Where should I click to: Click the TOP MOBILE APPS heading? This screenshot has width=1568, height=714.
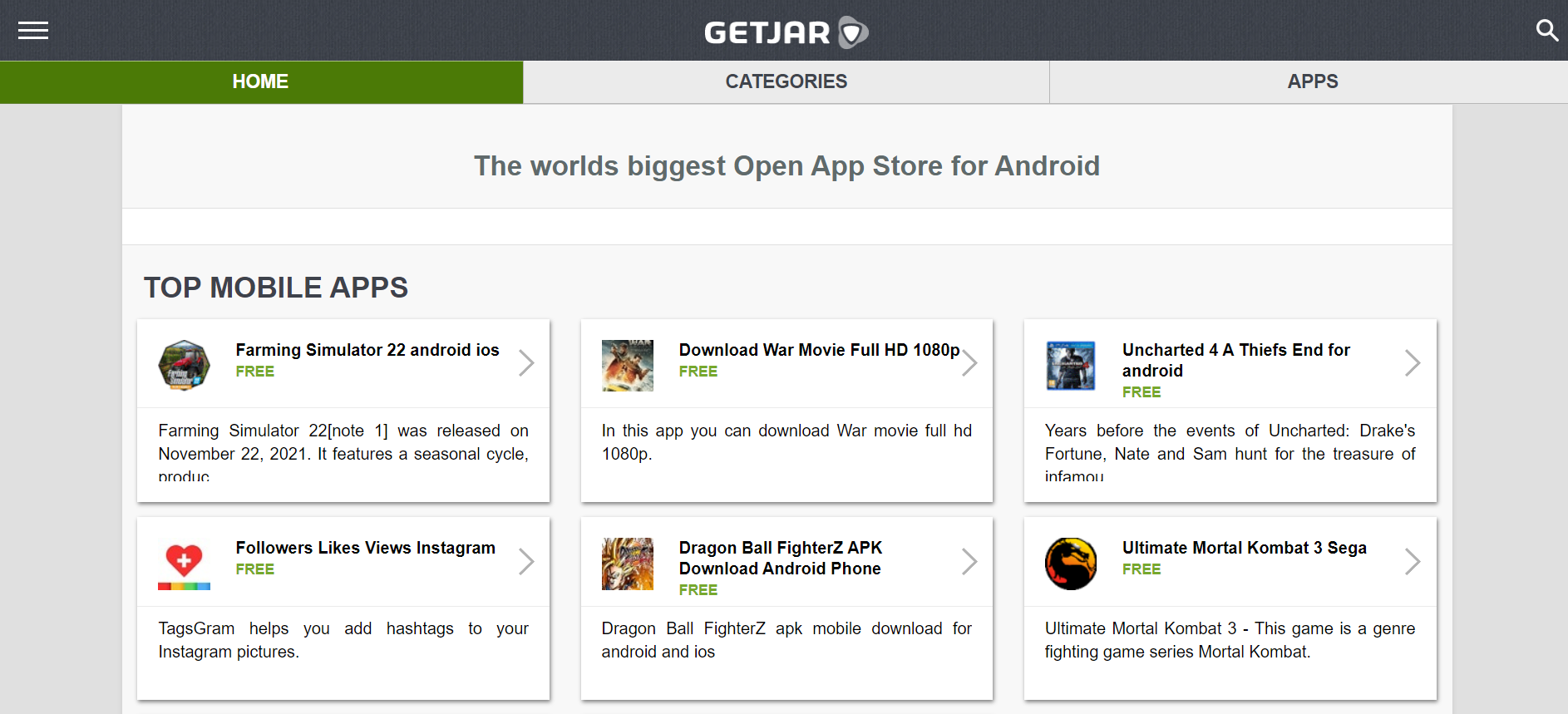(276, 288)
